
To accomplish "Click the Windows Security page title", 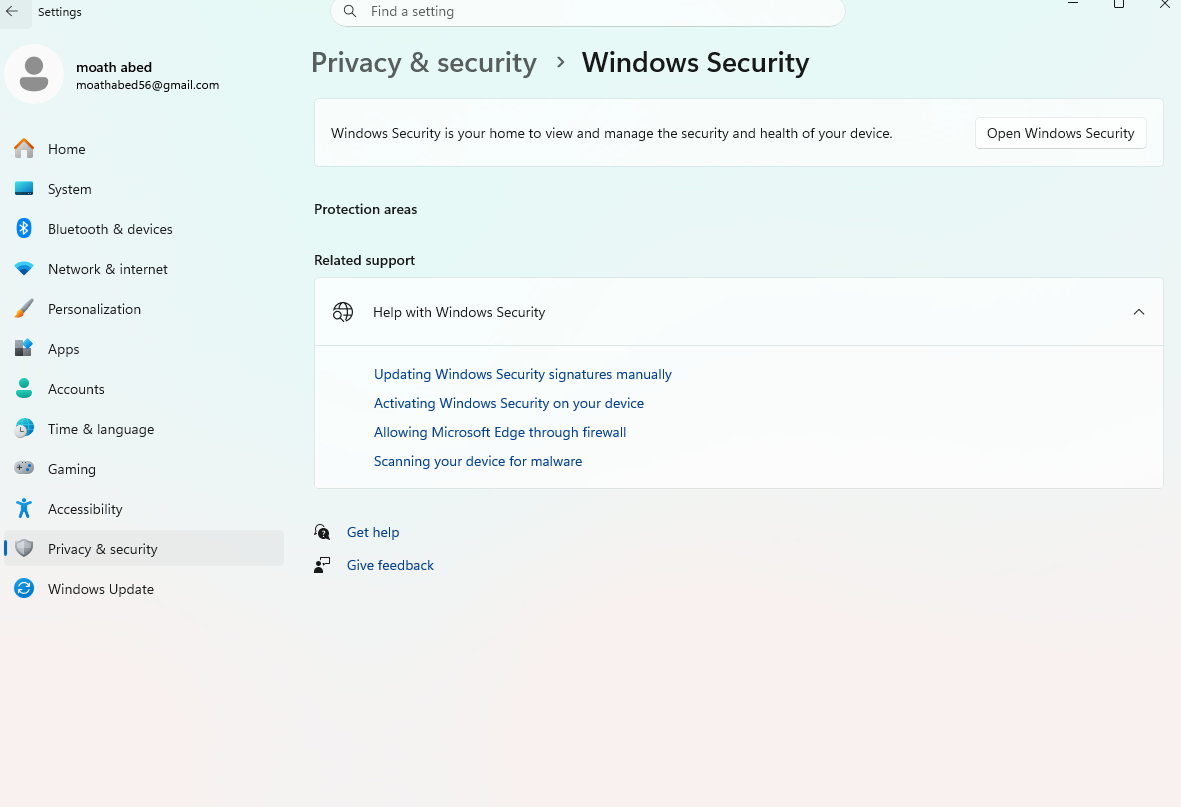I will click(695, 63).
